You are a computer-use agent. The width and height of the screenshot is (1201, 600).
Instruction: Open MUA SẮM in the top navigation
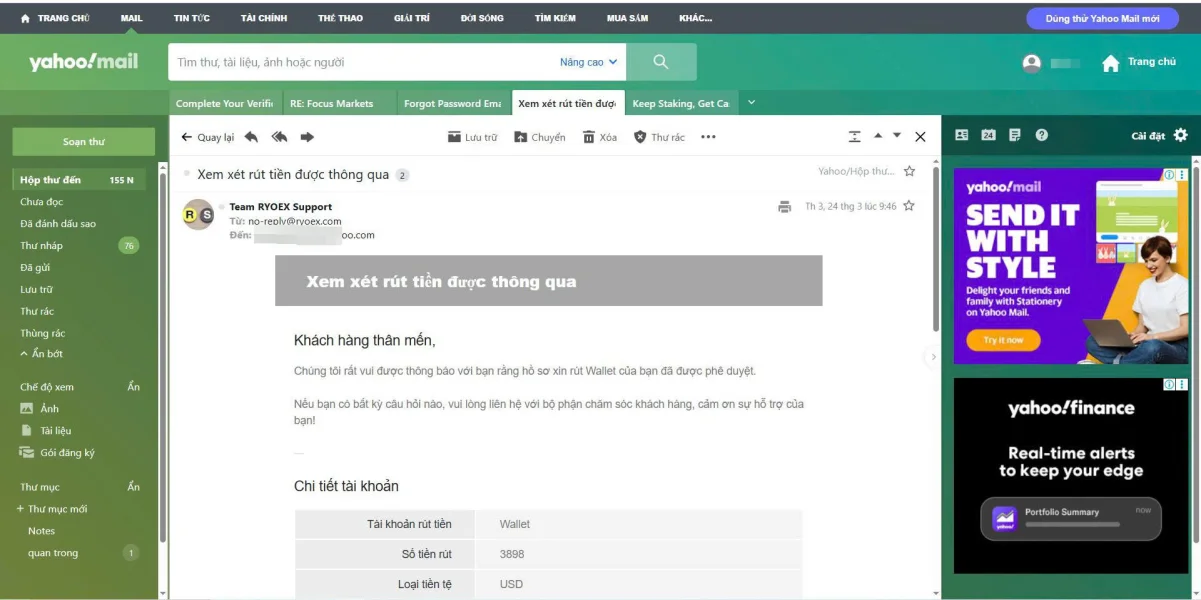[627, 18]
